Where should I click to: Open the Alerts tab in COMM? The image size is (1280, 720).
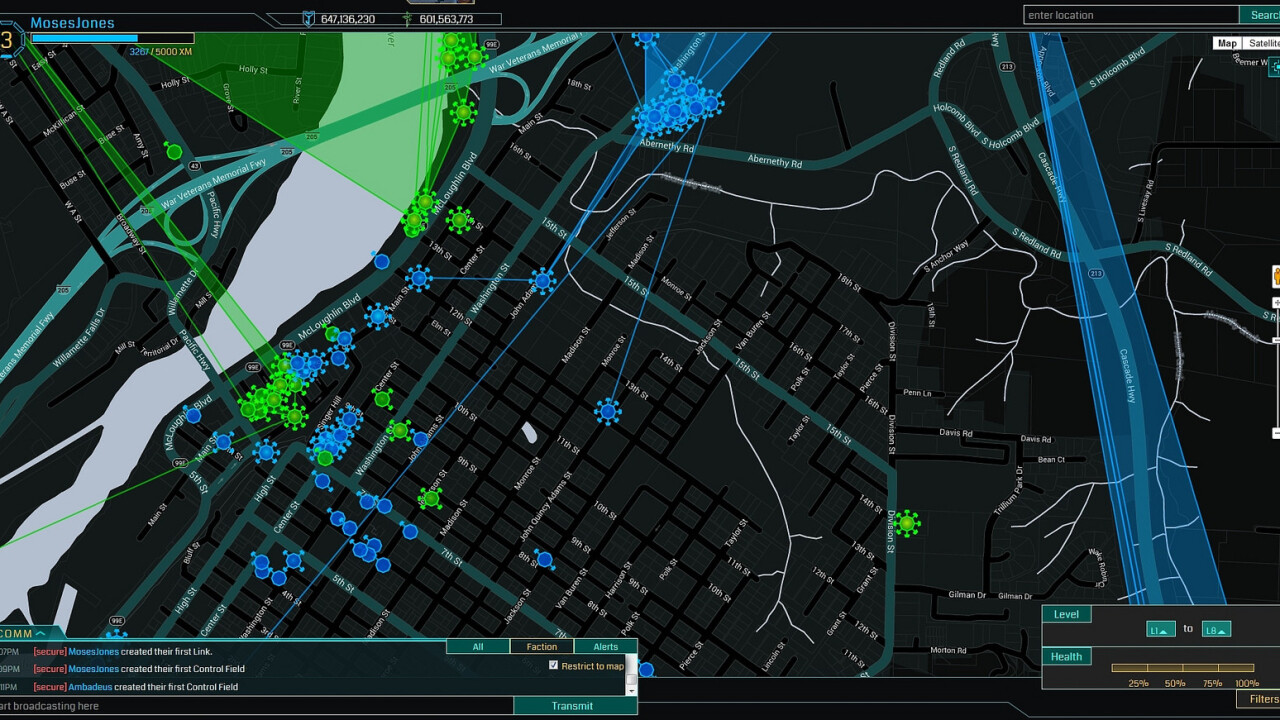(x=605, y=647)
